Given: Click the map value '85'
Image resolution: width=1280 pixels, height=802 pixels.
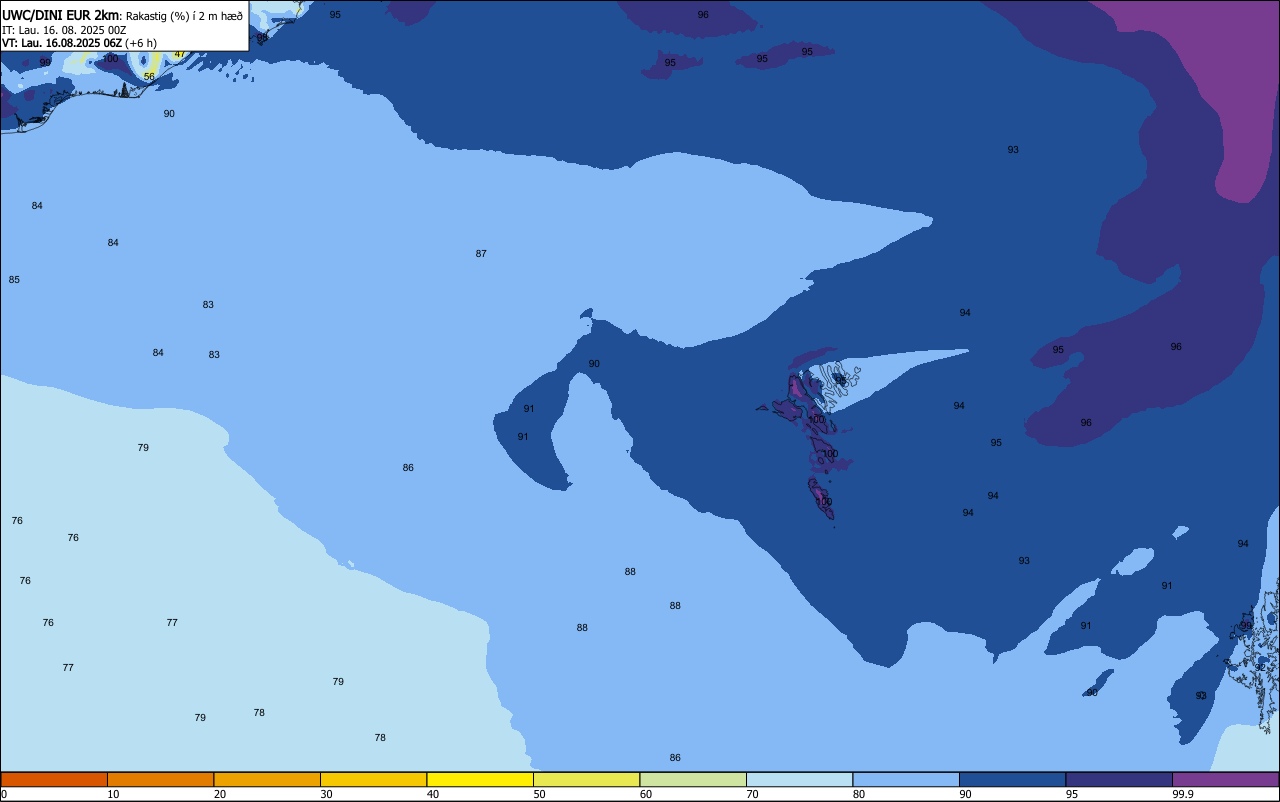Looking at the screenshot, I should pos(14,280).
